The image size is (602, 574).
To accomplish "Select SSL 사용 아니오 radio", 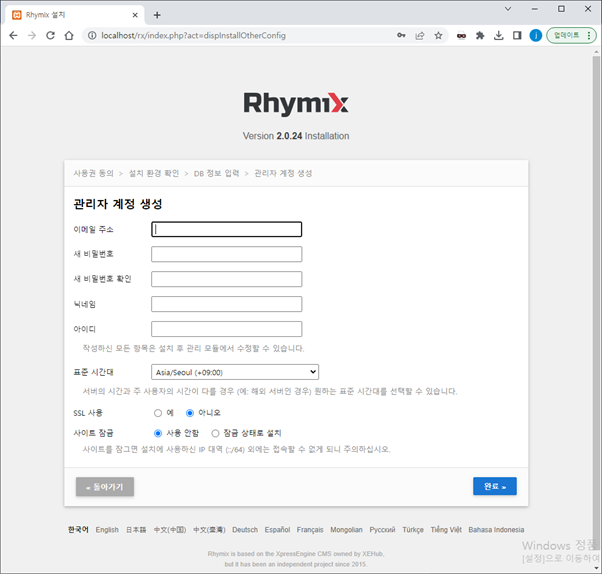I will pos(190,413).
